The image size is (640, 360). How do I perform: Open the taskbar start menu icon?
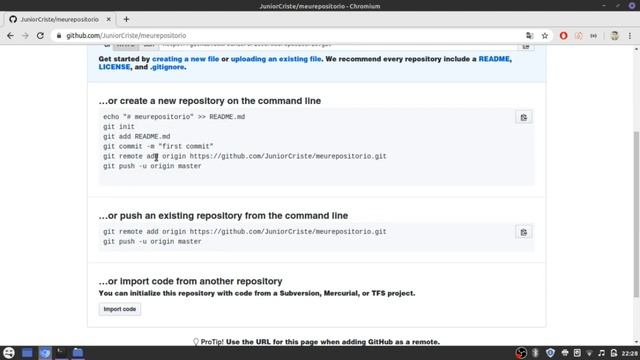[9, 353]
